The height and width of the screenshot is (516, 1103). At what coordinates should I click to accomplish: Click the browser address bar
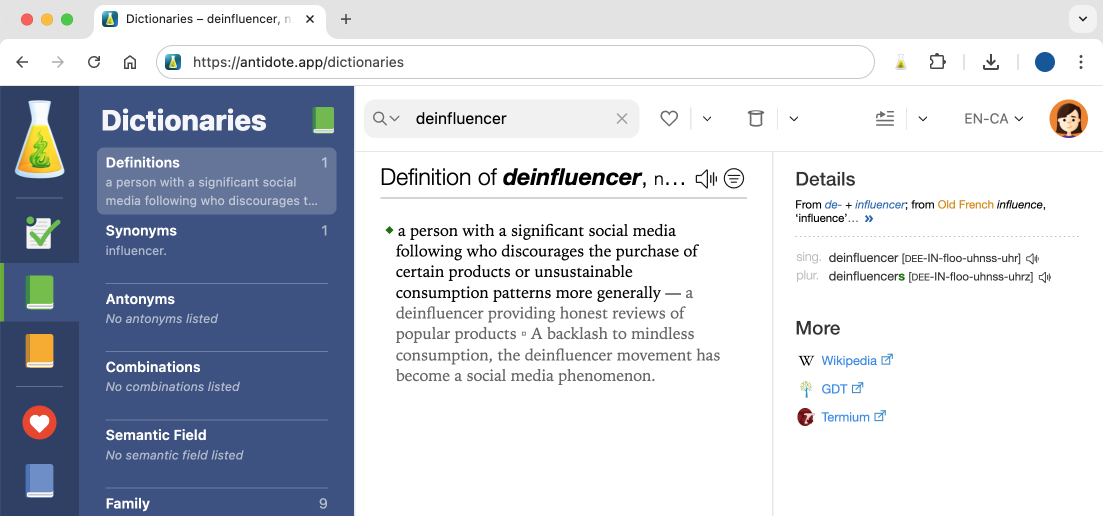[x=520, y=62]
